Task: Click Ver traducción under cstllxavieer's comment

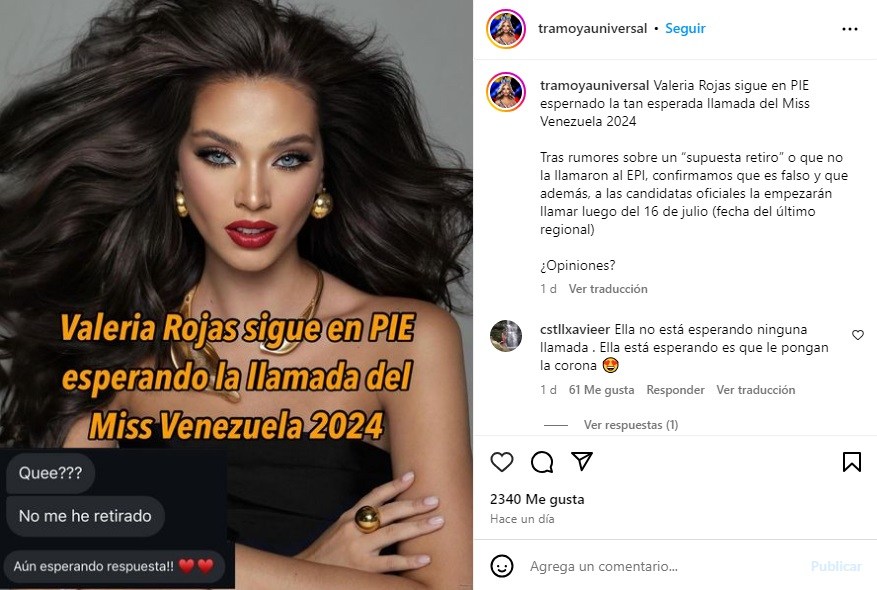Action: coord(756,390)
